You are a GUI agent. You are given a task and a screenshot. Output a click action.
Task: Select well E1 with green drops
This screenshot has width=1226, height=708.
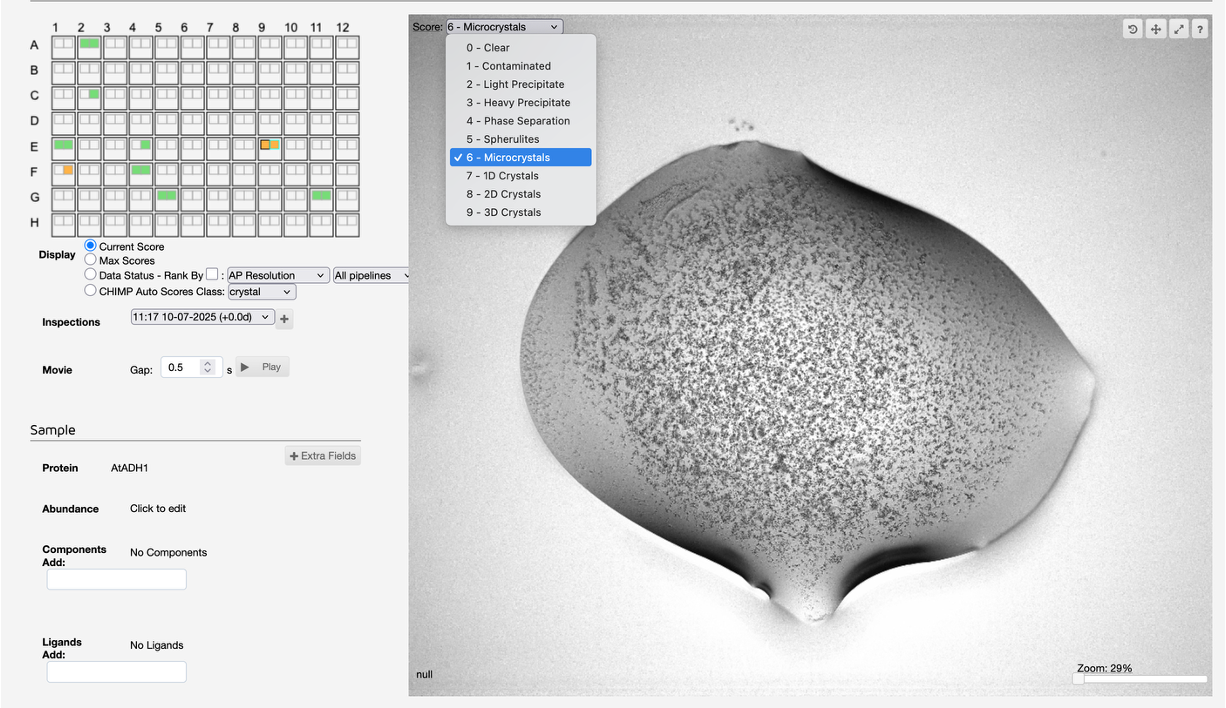pos(64,147)
